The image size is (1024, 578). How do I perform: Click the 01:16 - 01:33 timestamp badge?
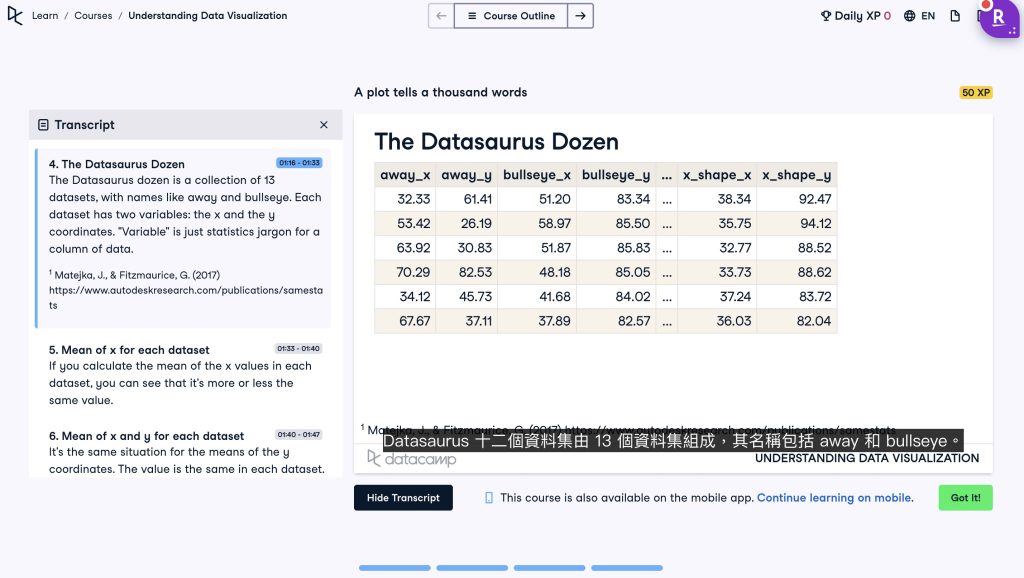click(x=299, y=163)
